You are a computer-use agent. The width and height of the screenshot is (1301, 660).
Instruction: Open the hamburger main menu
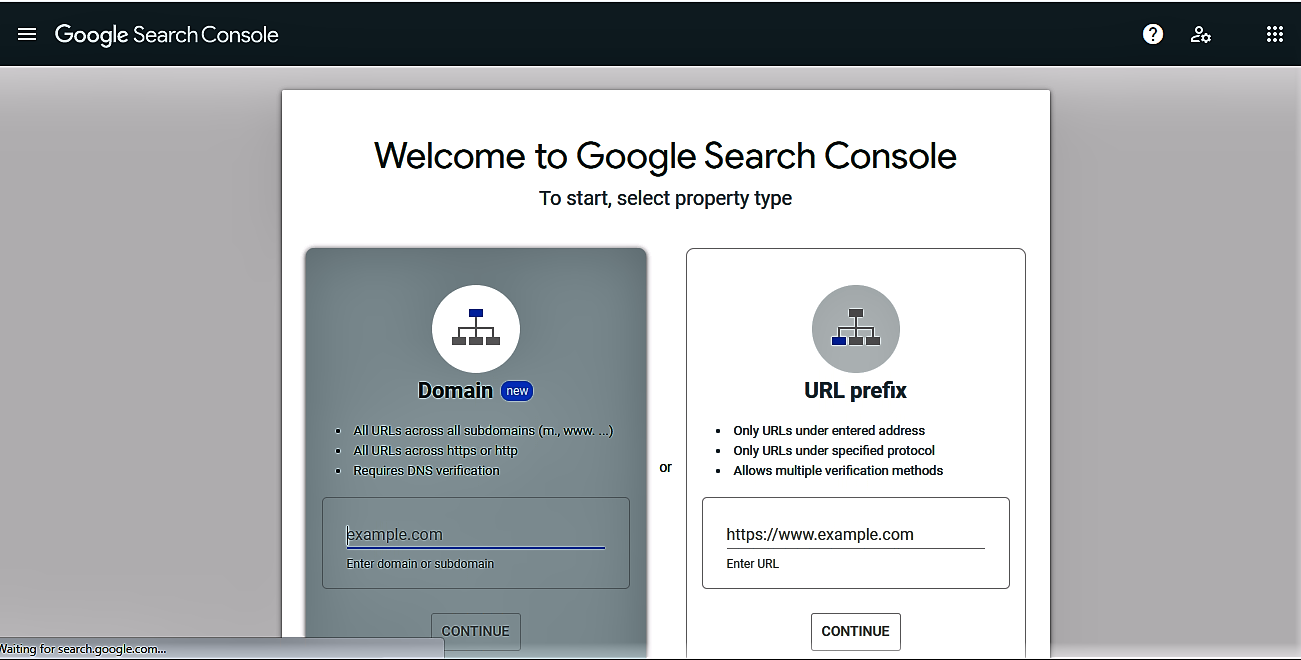27,34
